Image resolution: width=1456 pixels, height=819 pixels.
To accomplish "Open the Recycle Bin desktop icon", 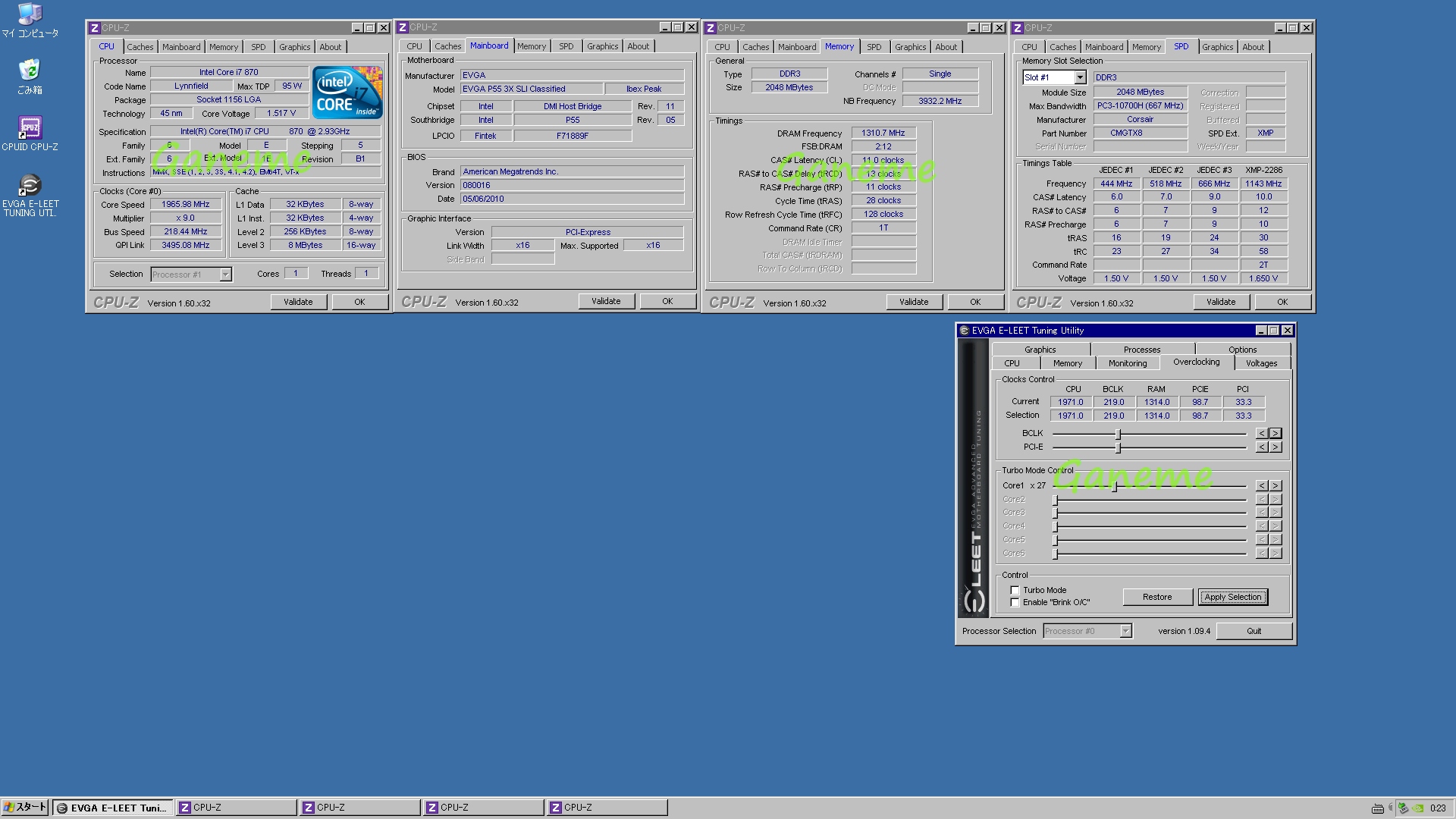I will [30, 71].
